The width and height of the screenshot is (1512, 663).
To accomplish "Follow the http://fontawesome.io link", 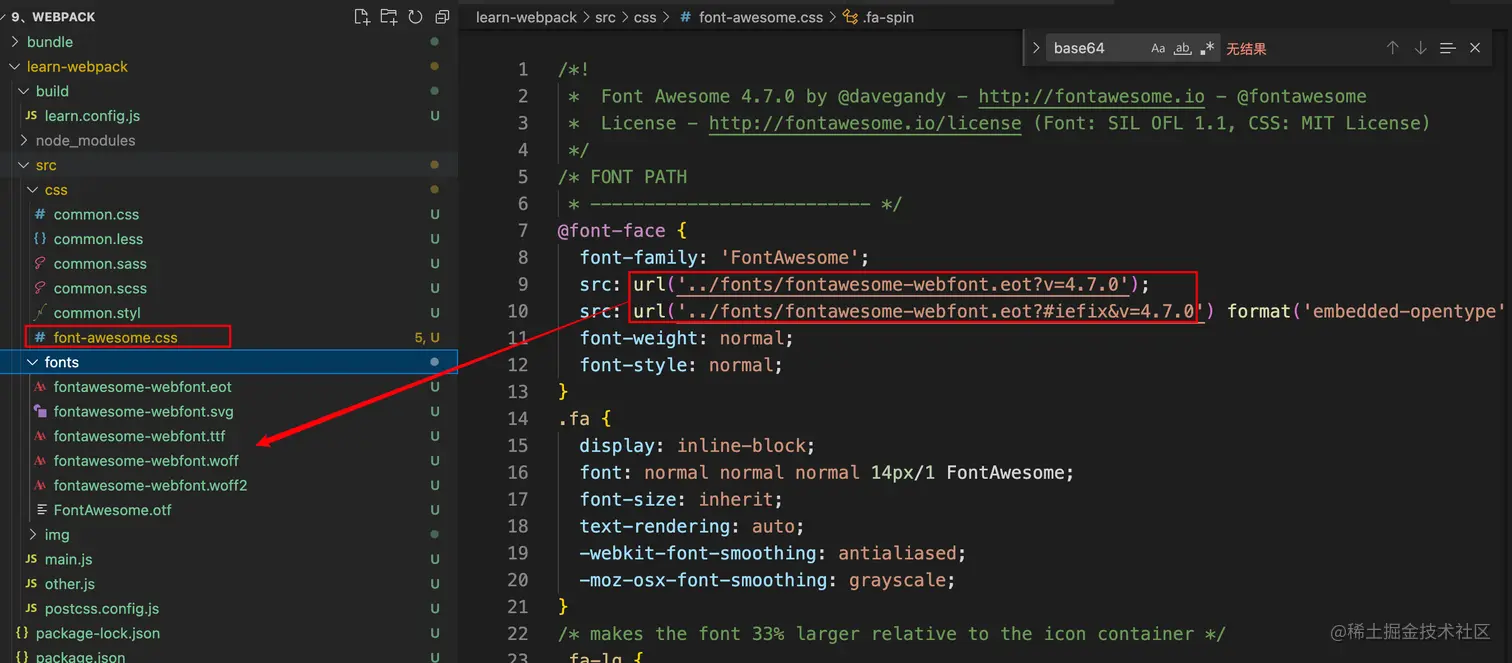I will pos(1091,96).
